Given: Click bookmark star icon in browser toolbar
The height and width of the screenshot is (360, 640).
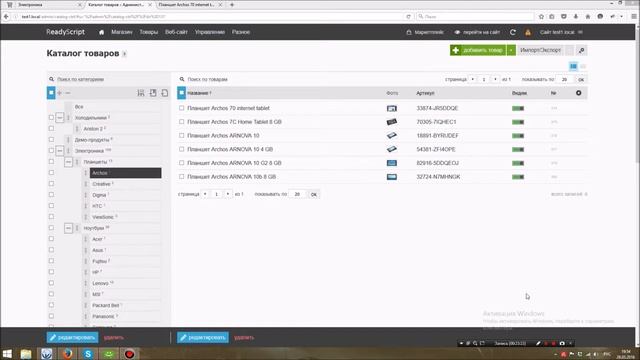Looking at the screenshot, I should click(541, 17).
